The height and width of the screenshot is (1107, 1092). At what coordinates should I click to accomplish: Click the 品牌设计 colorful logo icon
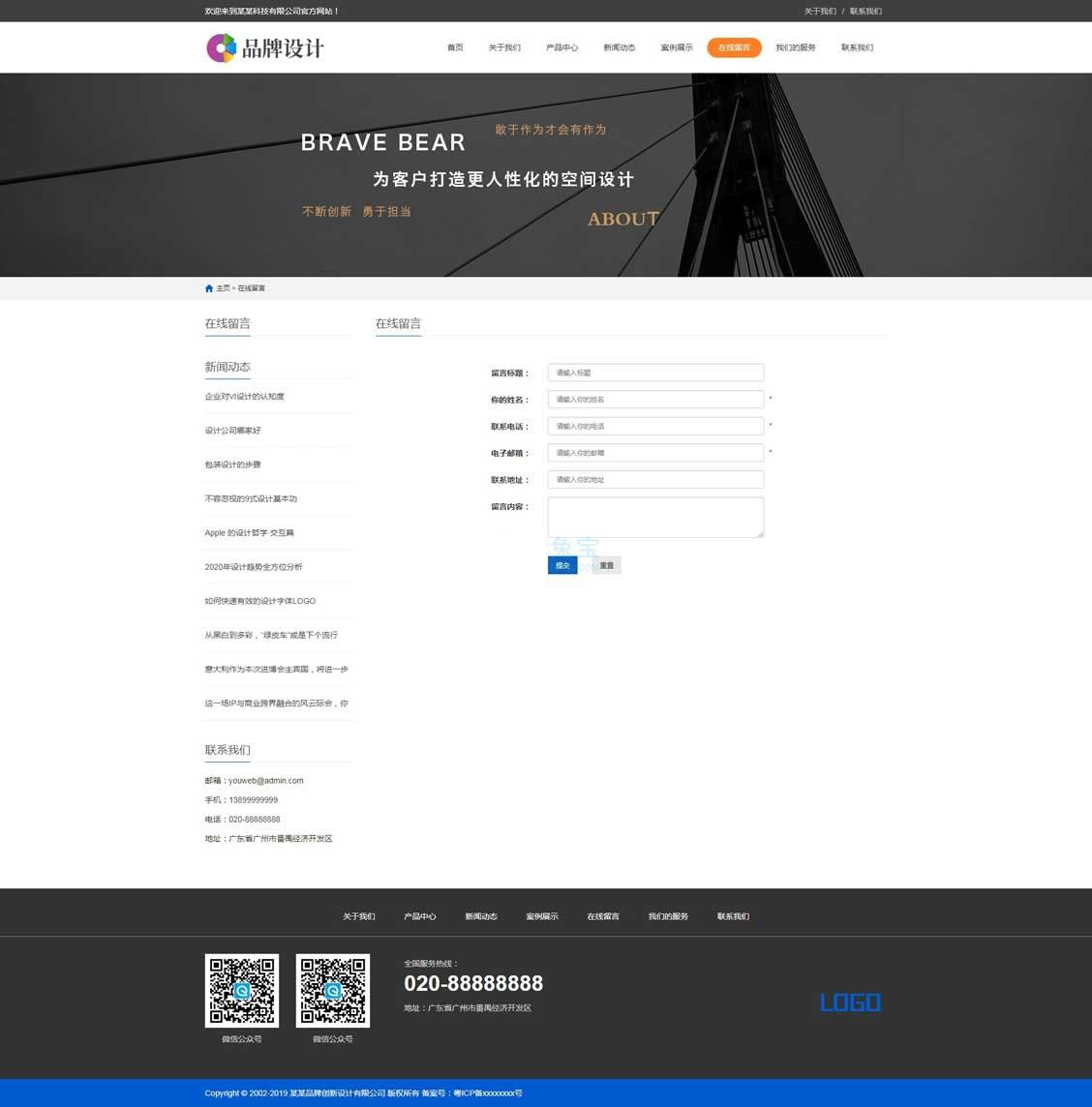[x=221, y=47]
